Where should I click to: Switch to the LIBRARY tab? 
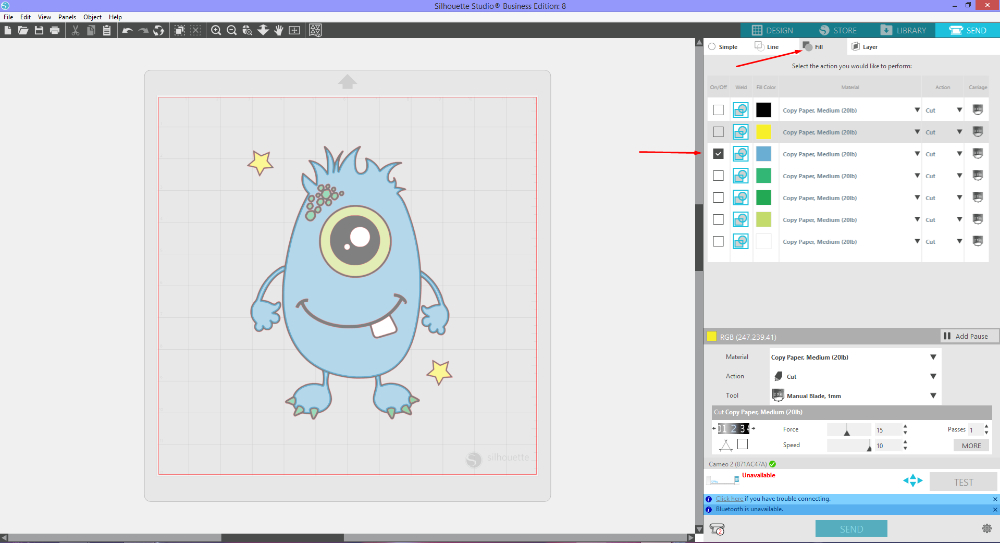tap(903, 30)
